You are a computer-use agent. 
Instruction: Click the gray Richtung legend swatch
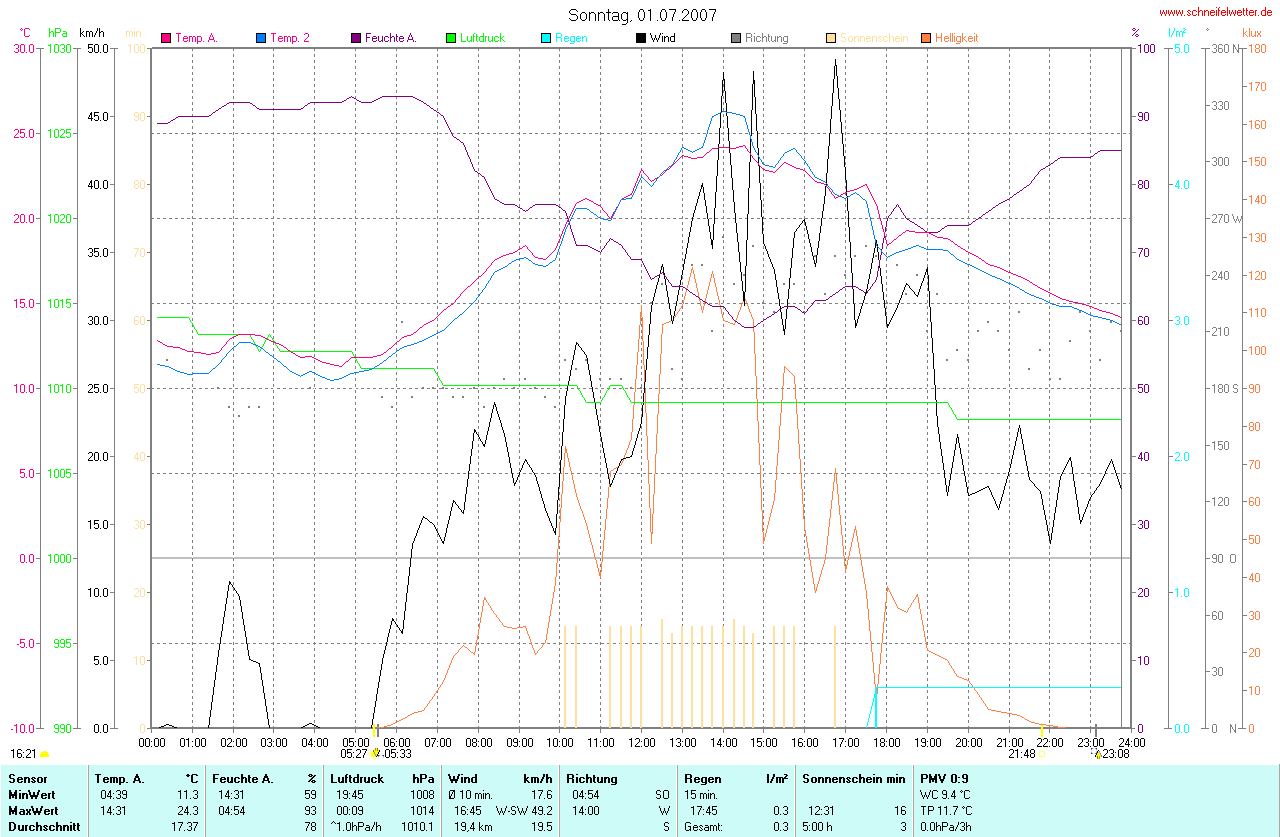736,38
